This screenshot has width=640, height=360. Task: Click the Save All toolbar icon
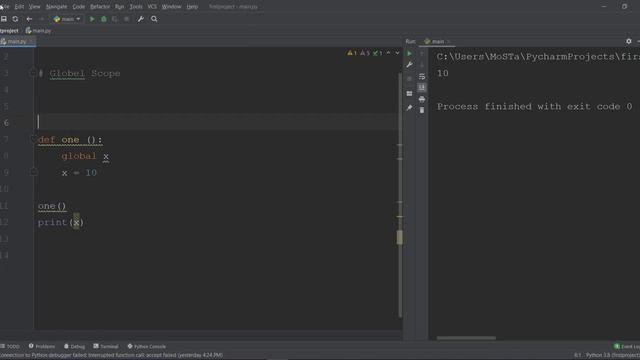(x=4, y=19)
